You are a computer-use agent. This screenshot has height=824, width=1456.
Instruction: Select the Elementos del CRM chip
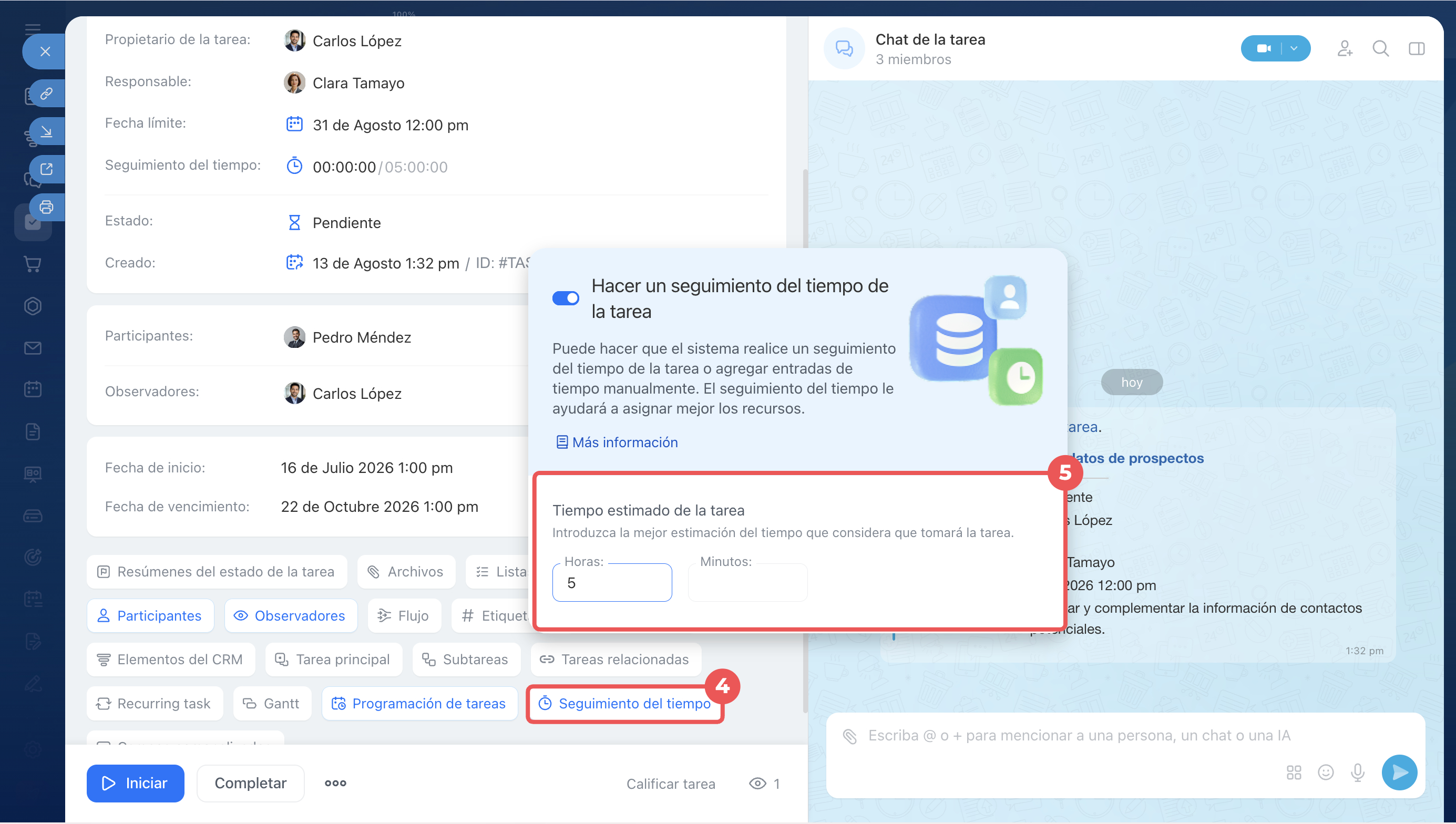171,660
